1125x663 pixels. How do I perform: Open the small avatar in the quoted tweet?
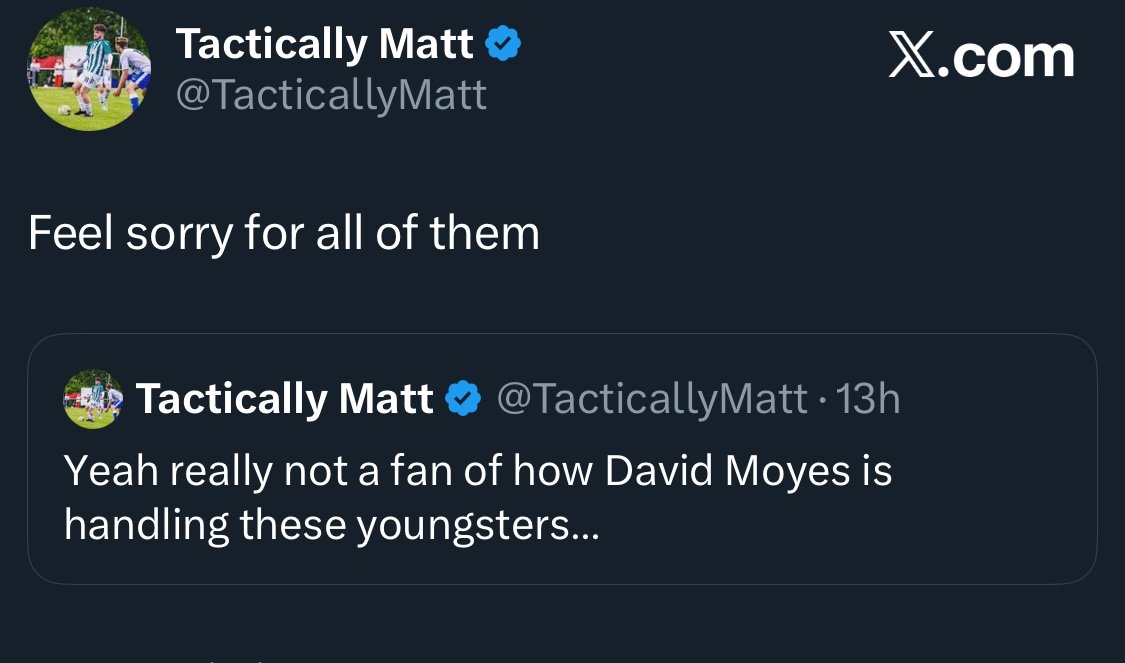pyautogui.click(x=93, y=399)
